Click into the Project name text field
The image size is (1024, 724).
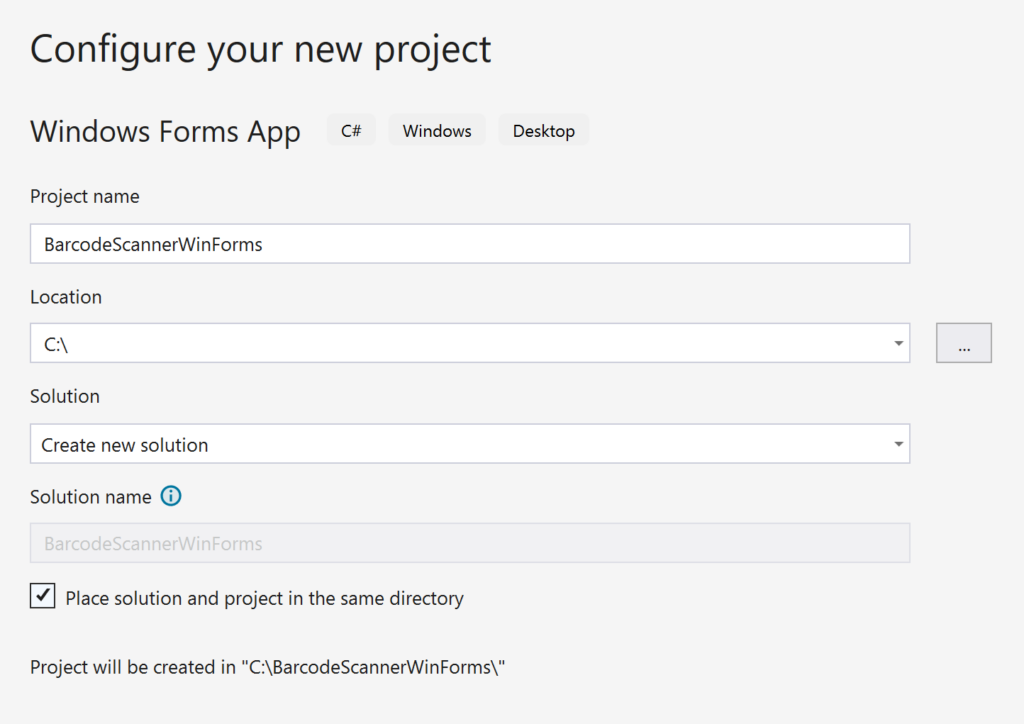(470, 244)
